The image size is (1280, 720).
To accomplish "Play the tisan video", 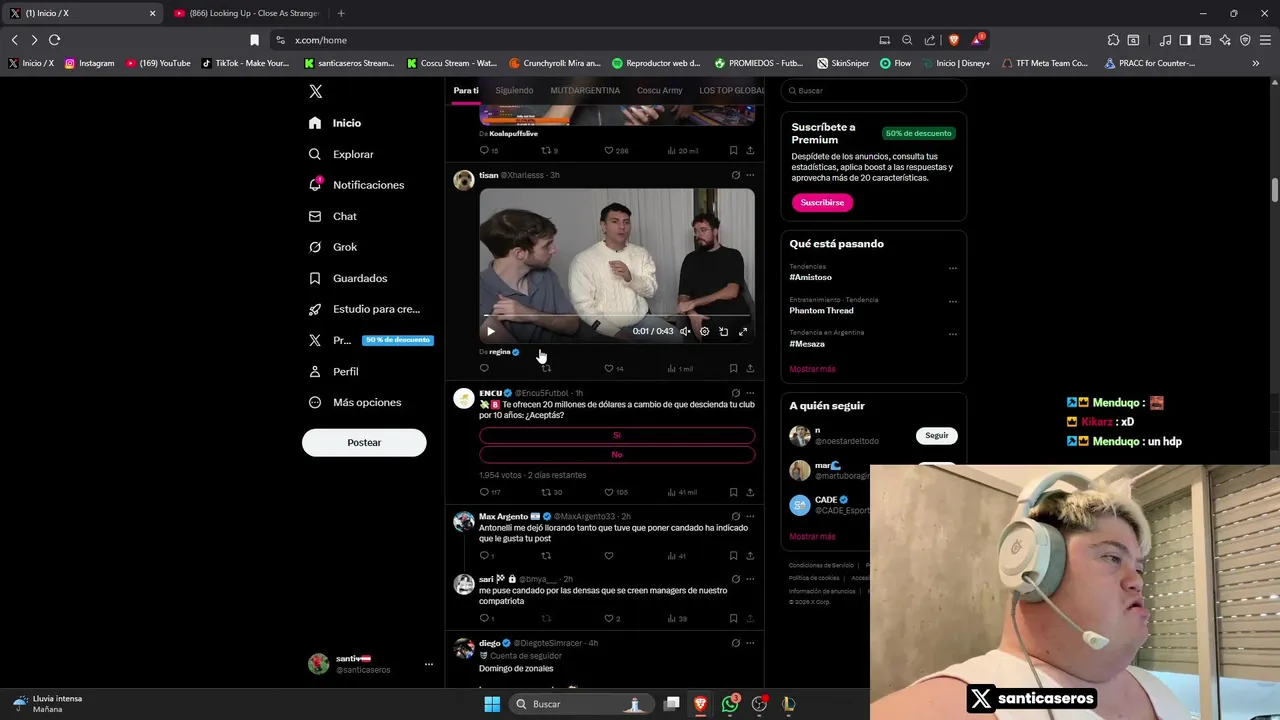I will [x=490, y=331].
